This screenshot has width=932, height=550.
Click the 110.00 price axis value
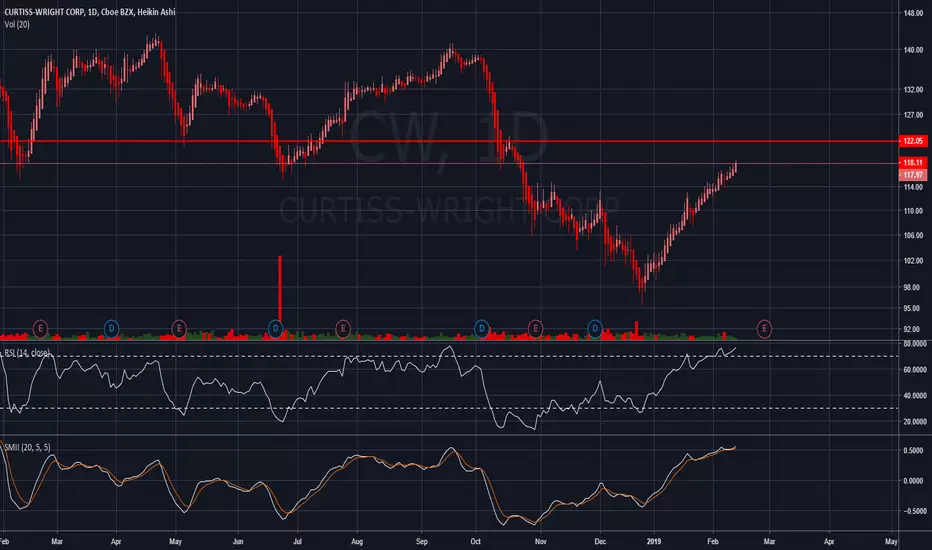(x=913, y=211)
